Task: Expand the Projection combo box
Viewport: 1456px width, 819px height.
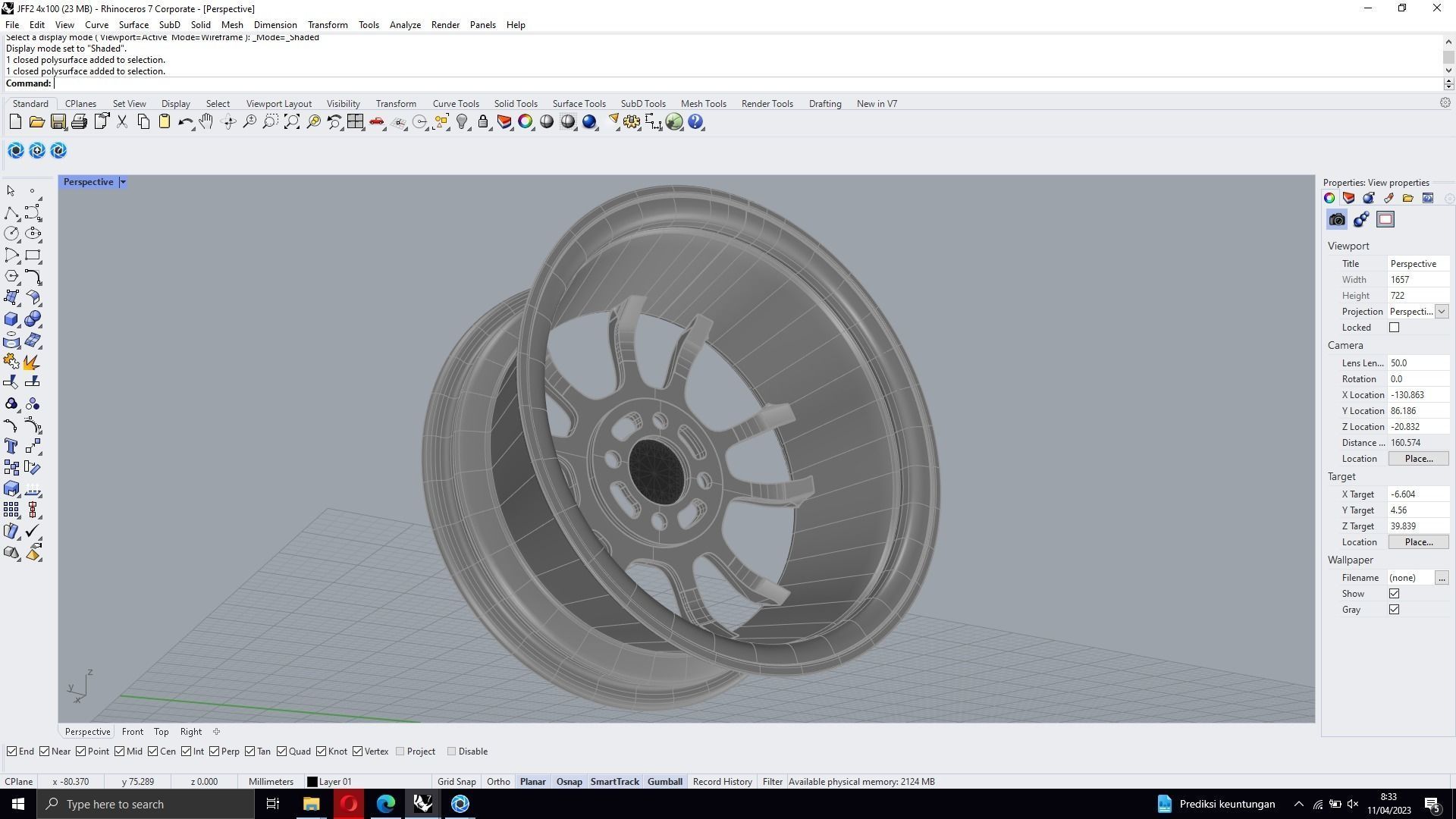Action: [x=1441, y=312]
